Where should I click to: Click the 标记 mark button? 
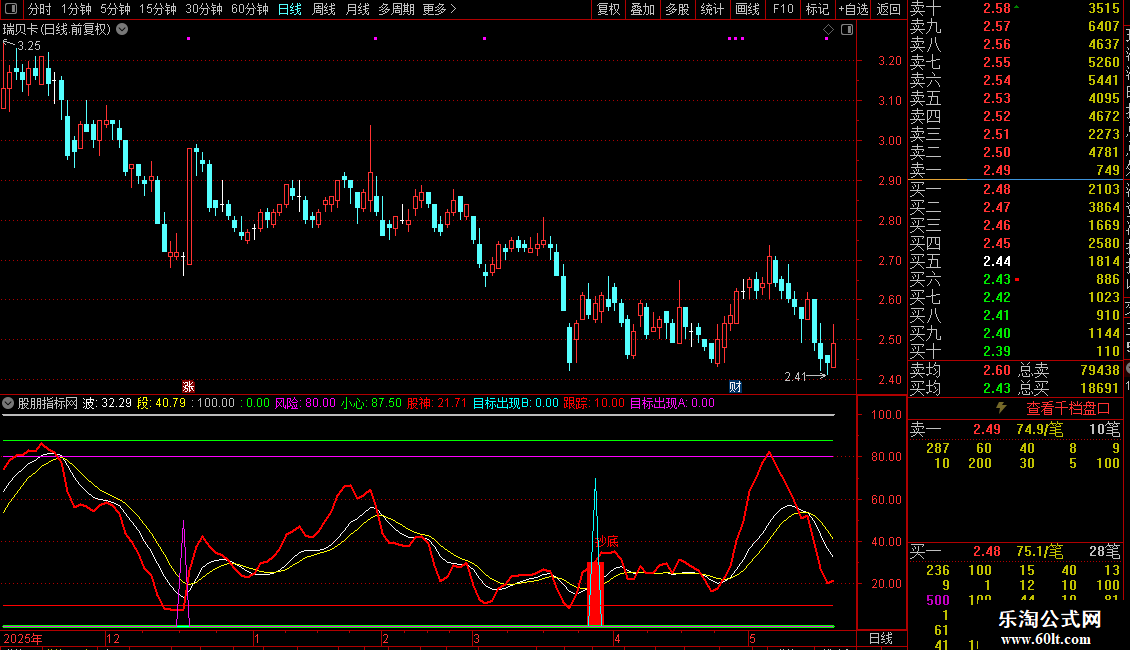pos(817,9)
